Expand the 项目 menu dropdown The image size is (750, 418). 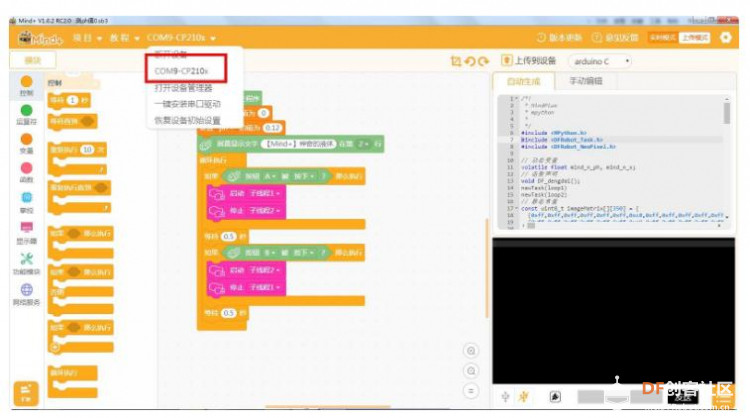(x=87, y=38)
